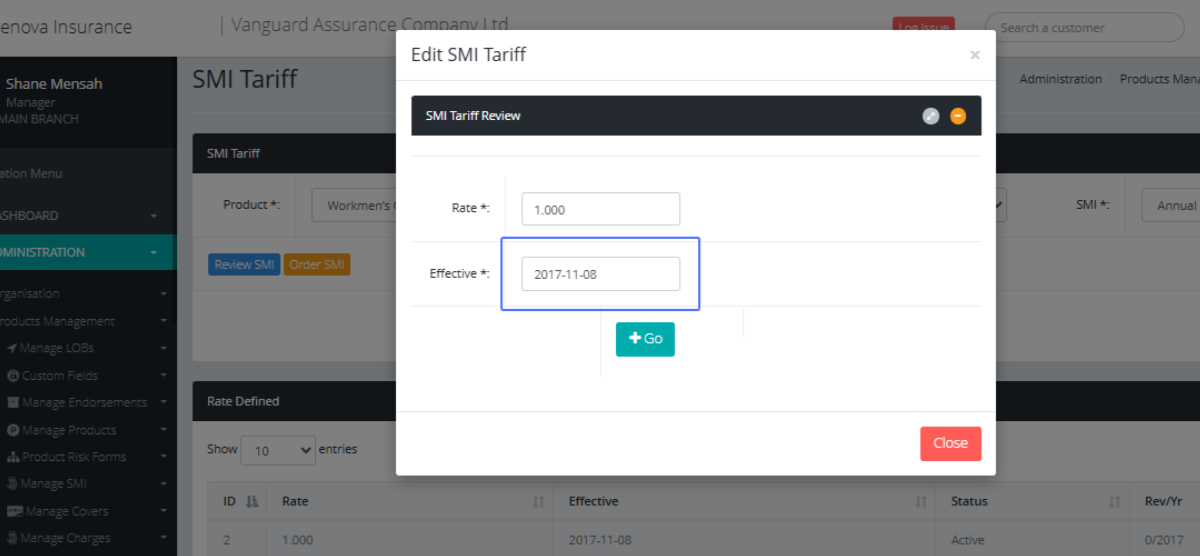The height and width of the screenshot is (556, 1200).
Task: Dismiss the Edit SMI Tariff dialog with X
Action: [x=975, y=56]
